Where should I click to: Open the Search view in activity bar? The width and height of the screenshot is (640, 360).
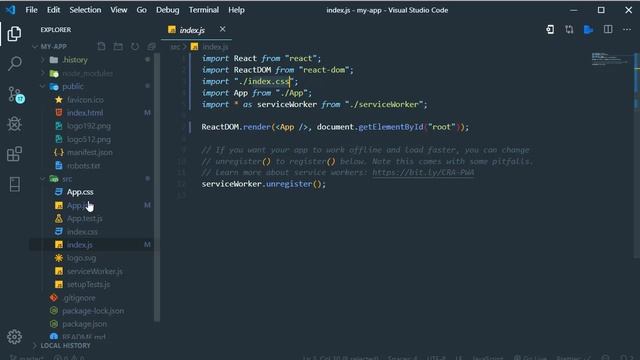(15, 63)
